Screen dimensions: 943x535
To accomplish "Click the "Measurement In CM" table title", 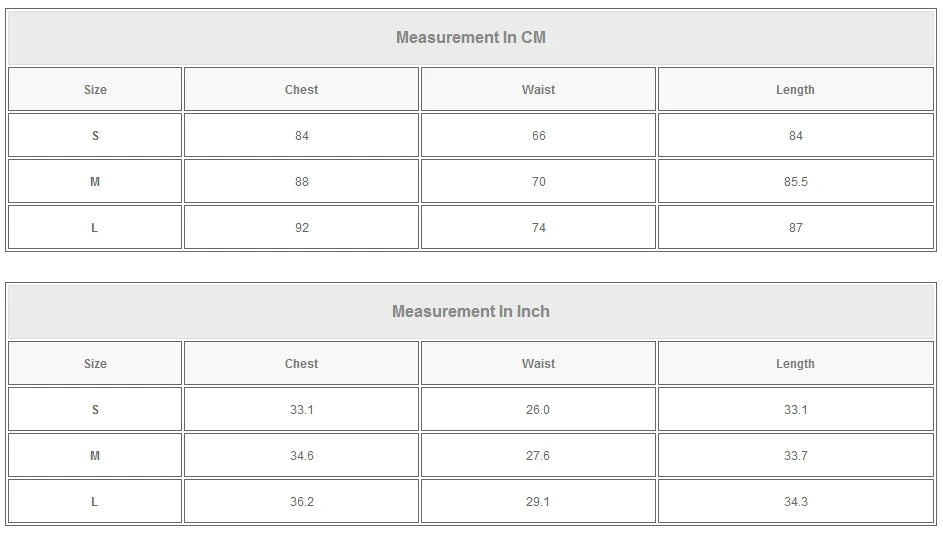I will (x=471, y=38).
